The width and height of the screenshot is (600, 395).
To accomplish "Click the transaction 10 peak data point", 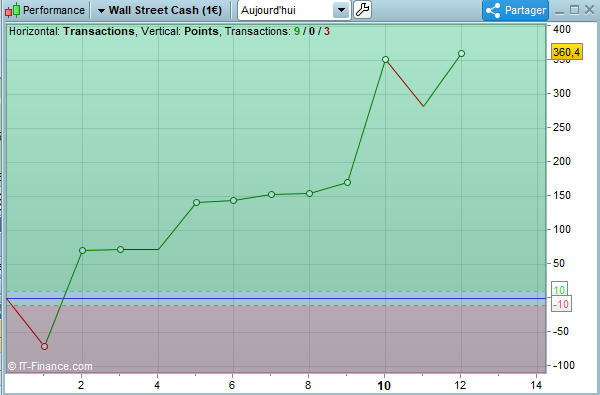I will [385, 59].
